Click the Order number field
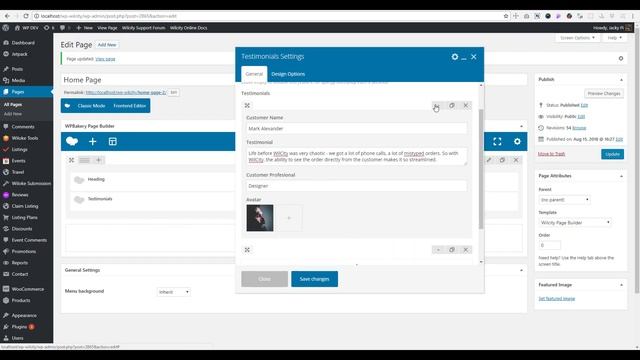The height and width of the screenshot is (360, 640). click(550, 245)
